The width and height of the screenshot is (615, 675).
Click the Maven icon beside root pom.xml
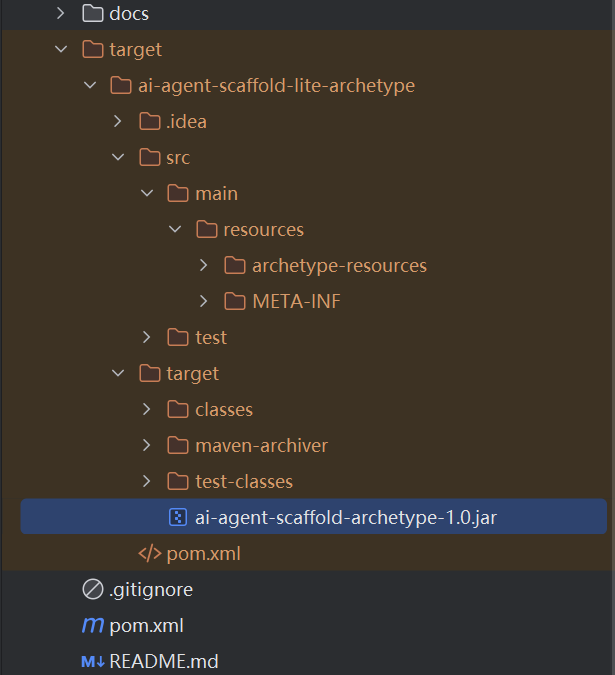point(93,625)
